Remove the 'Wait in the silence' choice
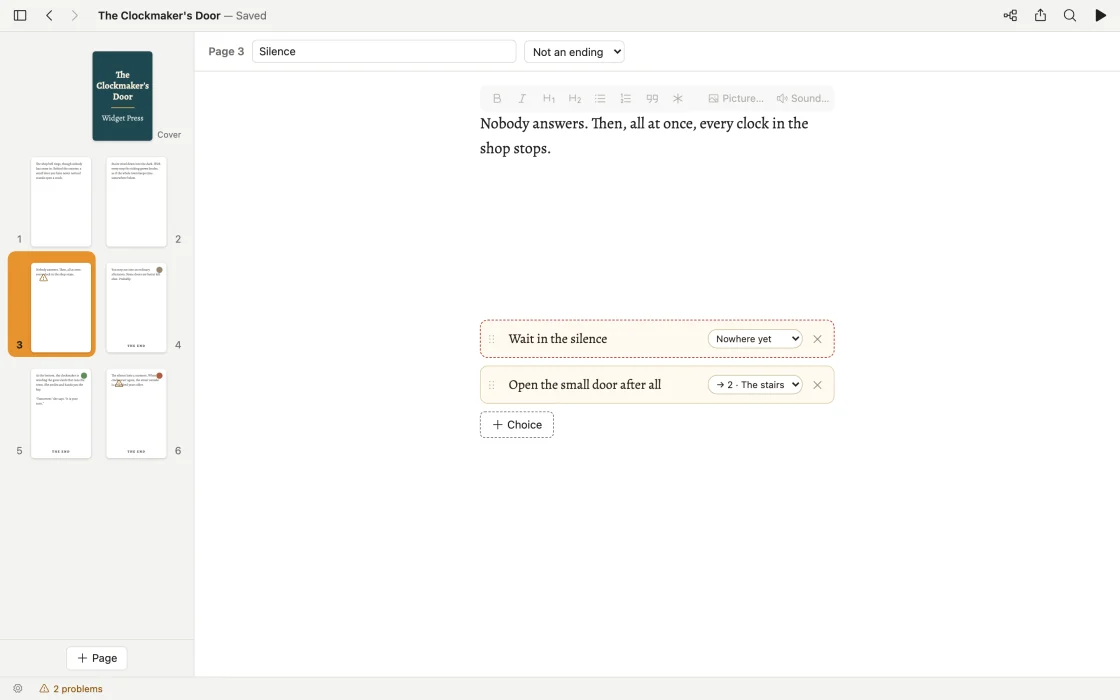Viewport: 1120px width, 700px height. point(817,339)
